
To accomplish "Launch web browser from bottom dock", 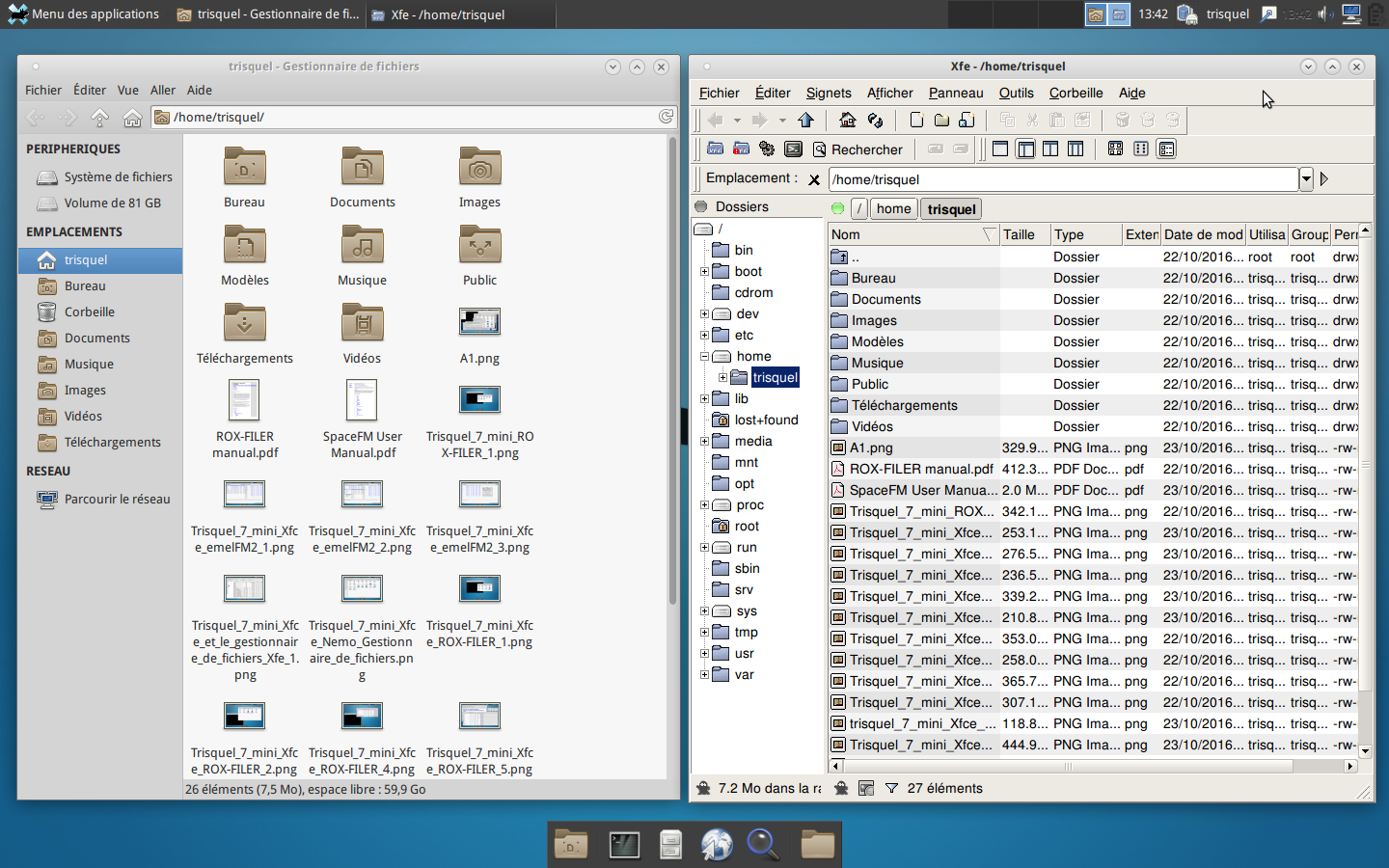I will [717, 844].
